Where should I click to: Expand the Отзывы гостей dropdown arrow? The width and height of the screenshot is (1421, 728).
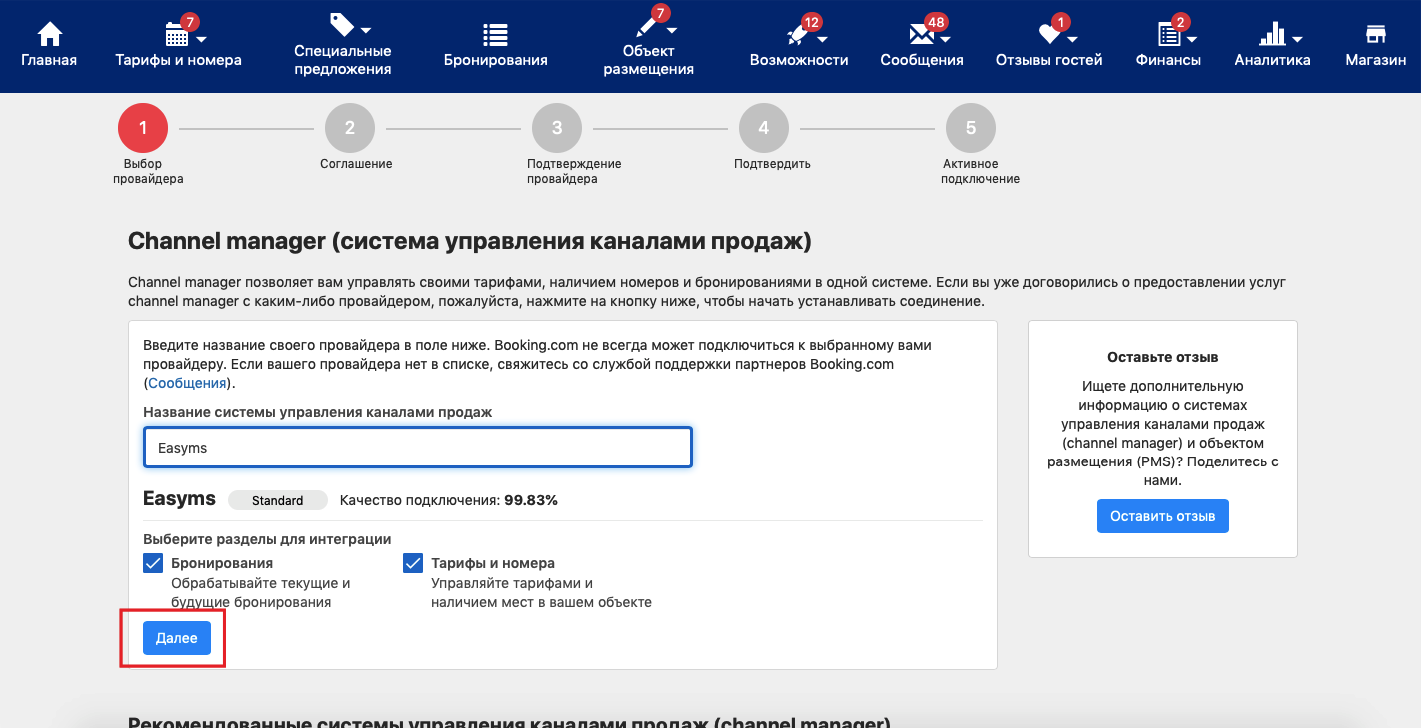1072,39
